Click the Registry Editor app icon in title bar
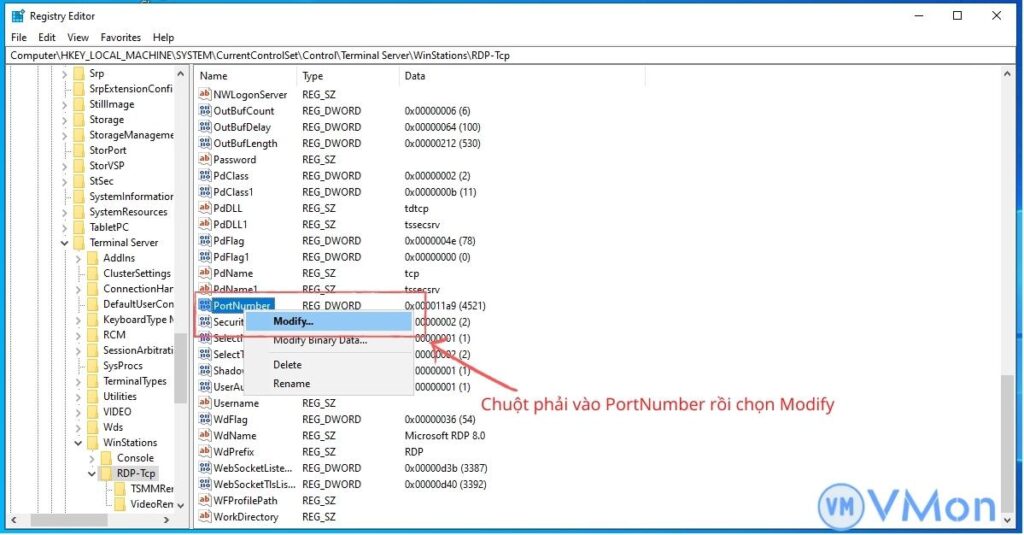Screen dimensions: 1024x535 (x=17, y=16)
